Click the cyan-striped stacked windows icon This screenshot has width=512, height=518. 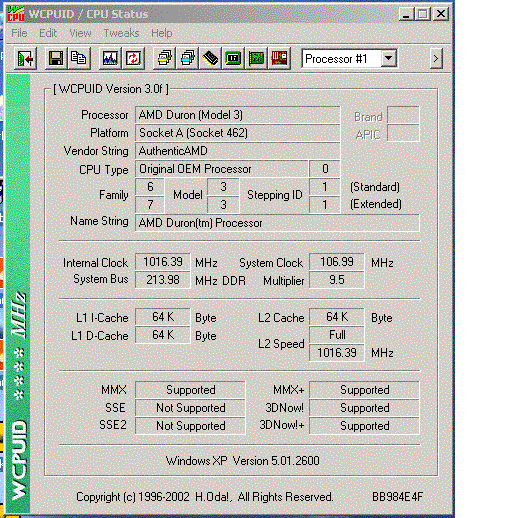pos(188,59)
